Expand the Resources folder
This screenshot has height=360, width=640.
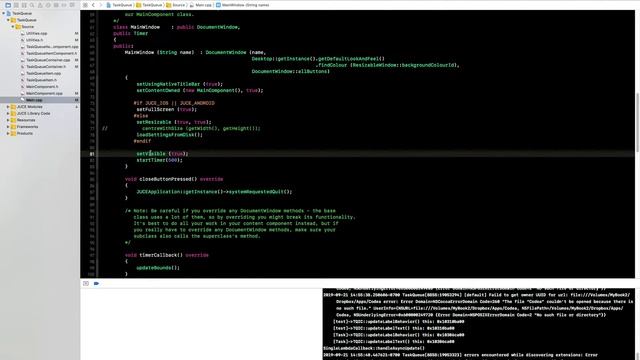coord(8,120)
